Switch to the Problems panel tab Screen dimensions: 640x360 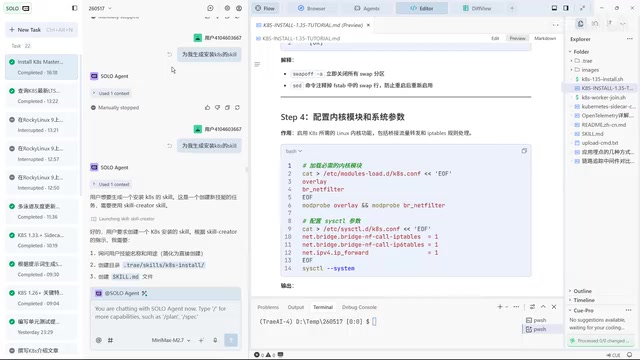click(268, 307)
